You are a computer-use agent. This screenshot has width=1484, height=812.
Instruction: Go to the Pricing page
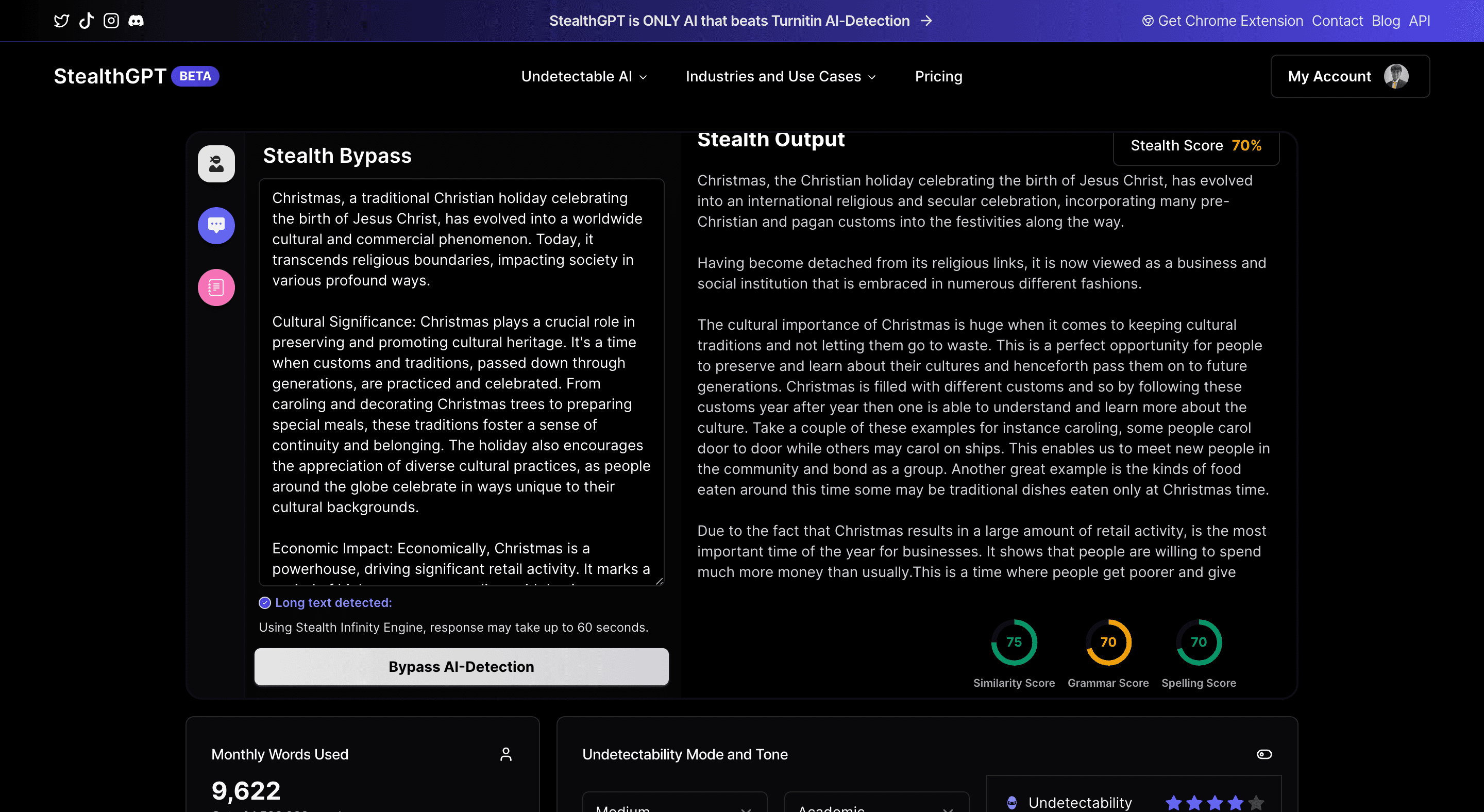coord(938,76)
